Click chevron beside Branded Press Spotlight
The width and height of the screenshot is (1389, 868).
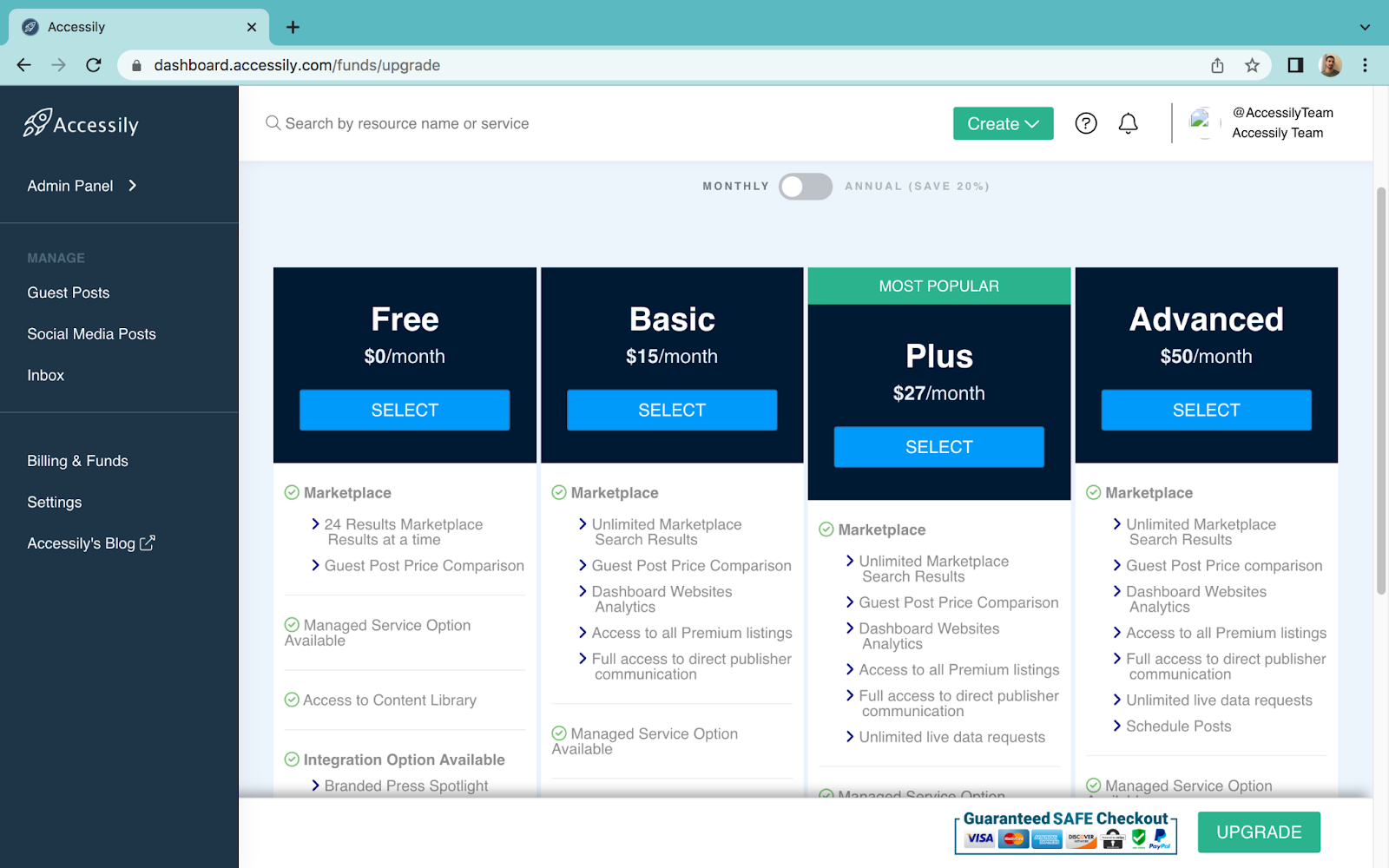tap(316, 786)
